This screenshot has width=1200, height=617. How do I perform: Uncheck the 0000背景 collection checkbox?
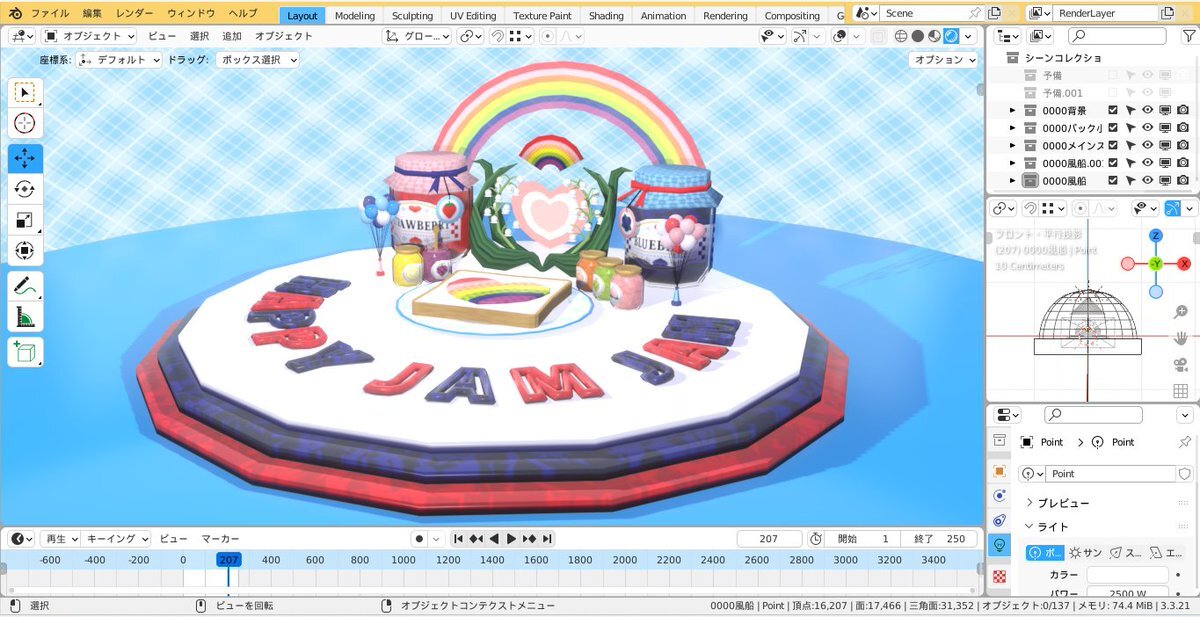click(1113, 110)
